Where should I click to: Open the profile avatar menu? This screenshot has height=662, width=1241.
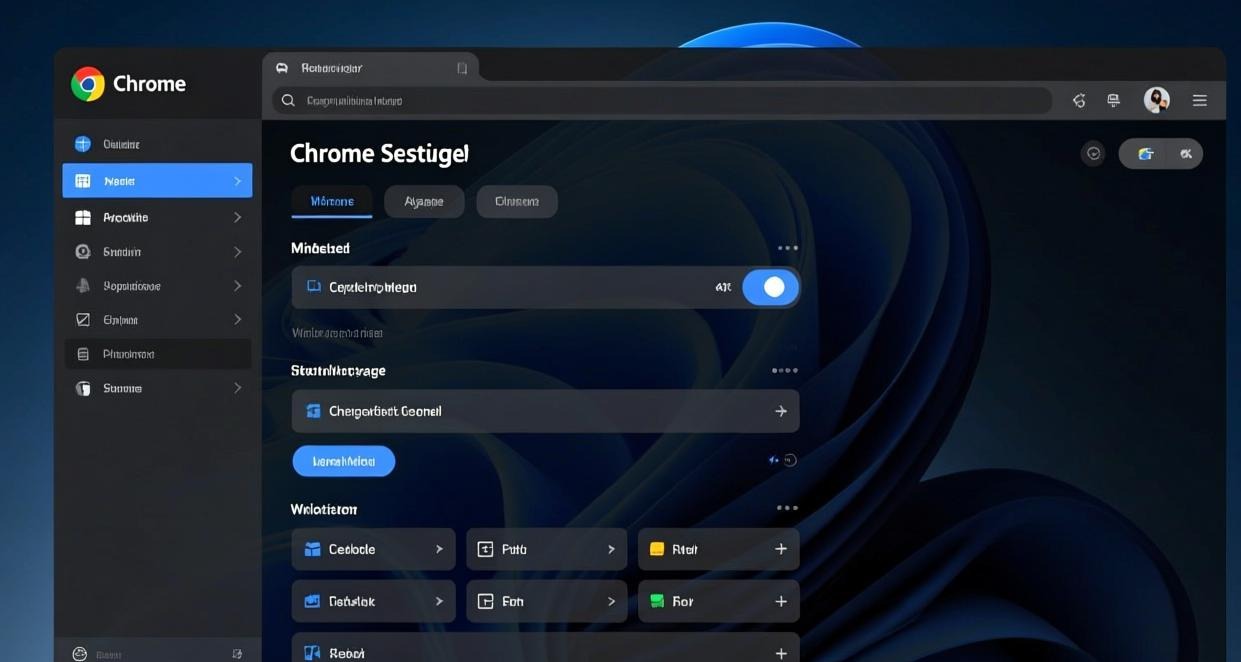[1157, 99]
